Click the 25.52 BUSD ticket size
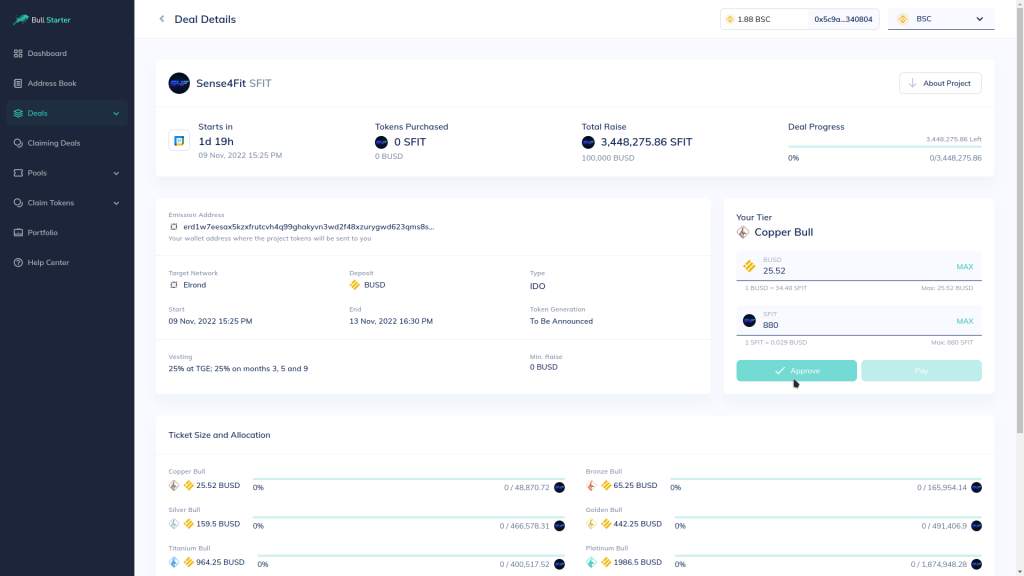1024x576 pixels. (218, 485)
